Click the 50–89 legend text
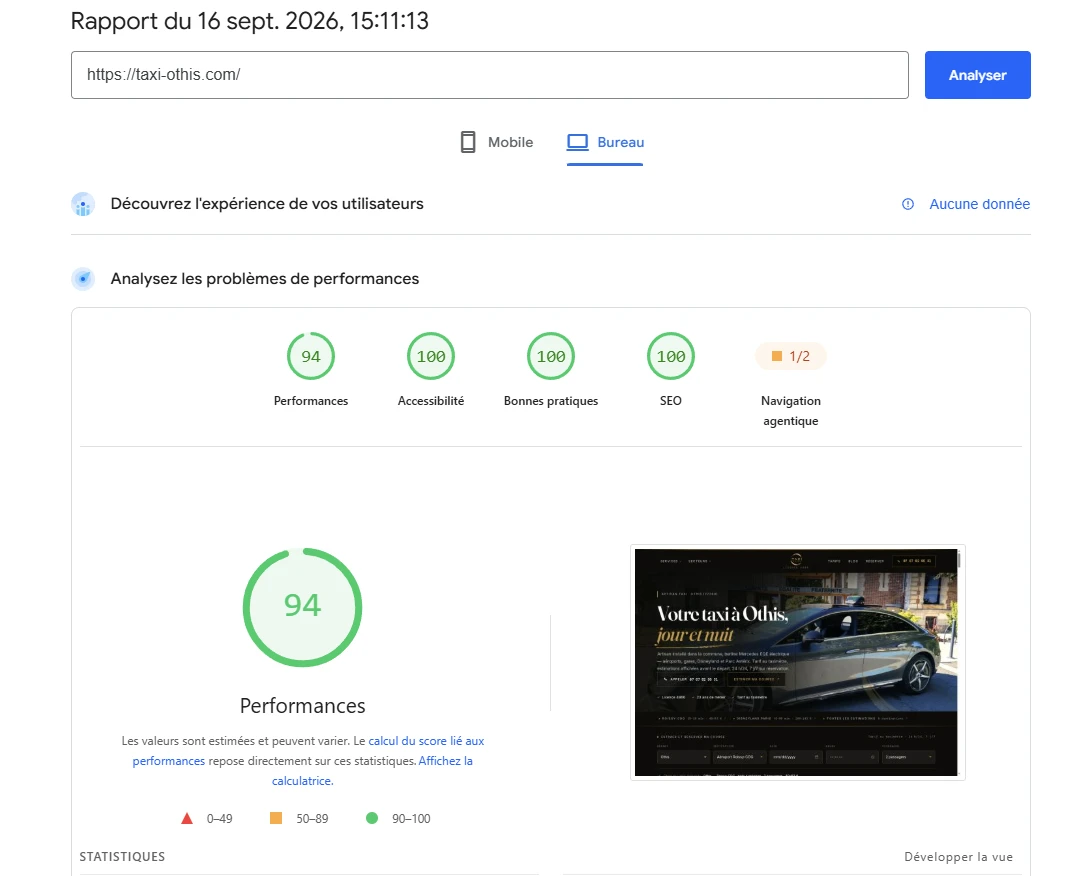Screen dimensions: 1072x876 312,819
